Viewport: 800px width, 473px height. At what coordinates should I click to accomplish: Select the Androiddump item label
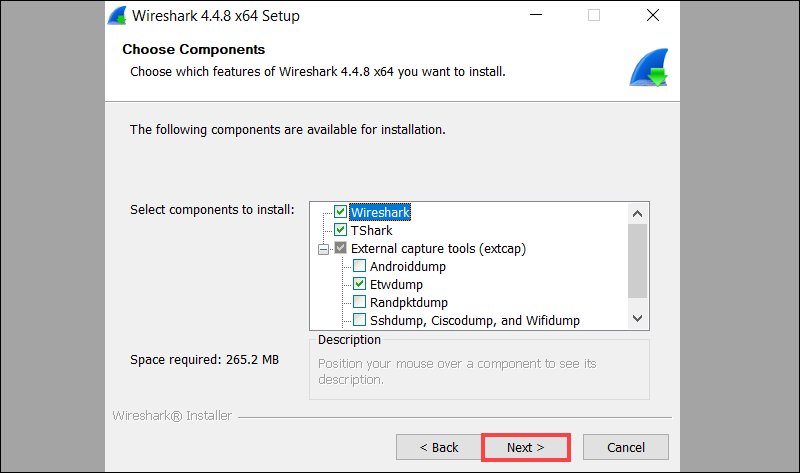point(408,266)
